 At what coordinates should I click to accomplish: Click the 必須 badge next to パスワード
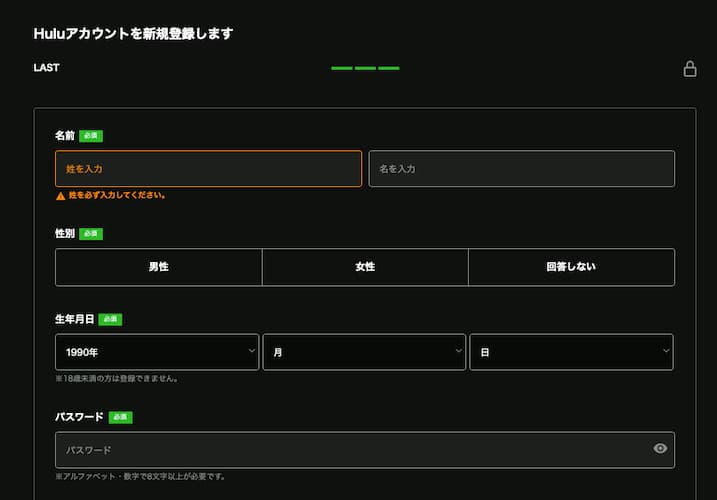tap(120, 417)
